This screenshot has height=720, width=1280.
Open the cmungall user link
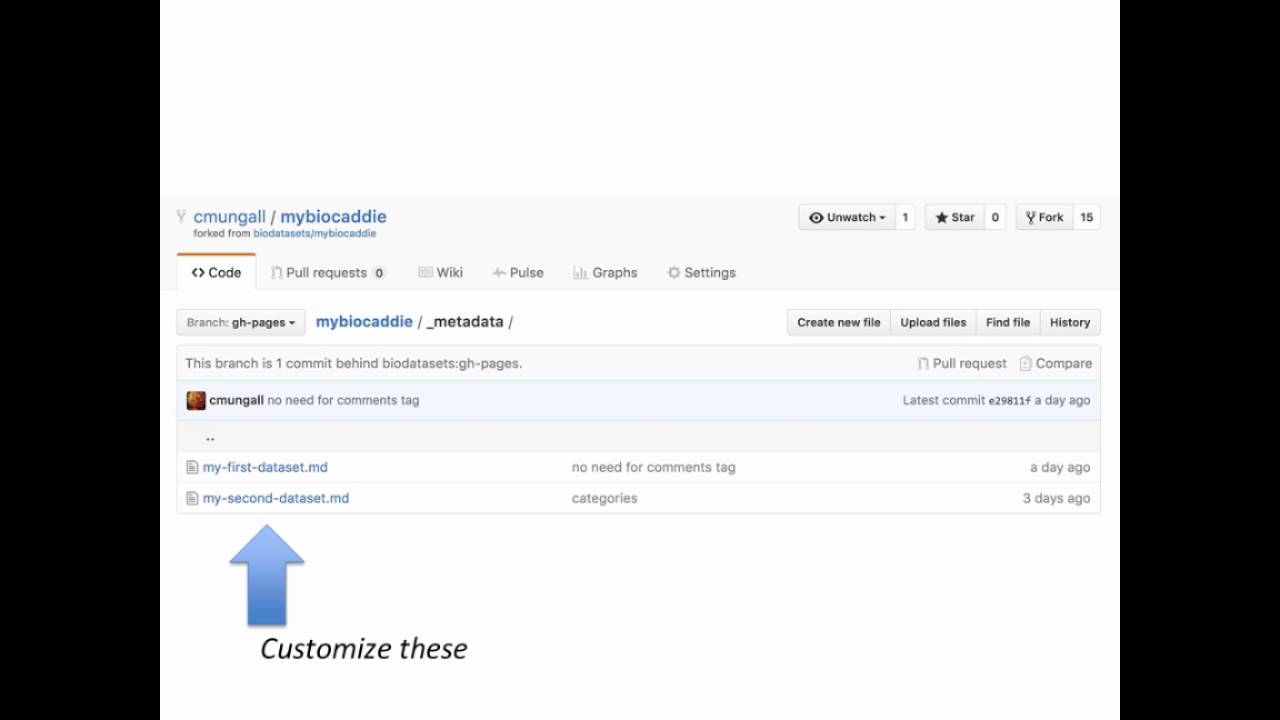(x=229, y=217)
